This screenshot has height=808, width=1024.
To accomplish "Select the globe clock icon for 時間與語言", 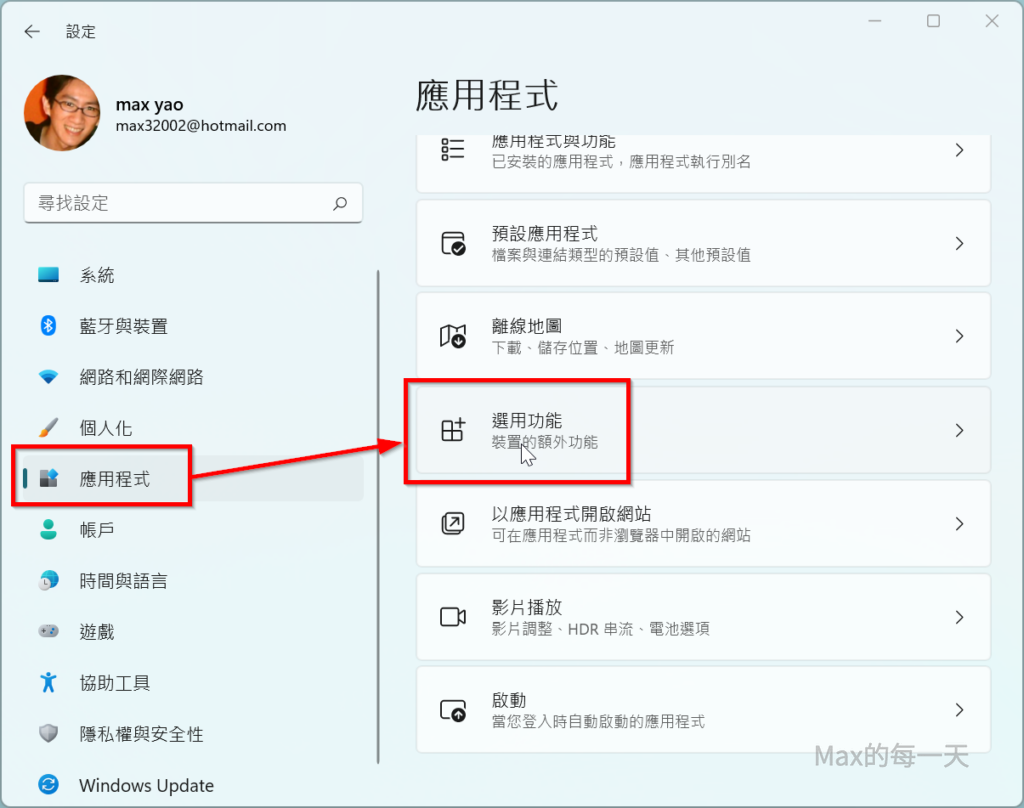I will point(48,580).
